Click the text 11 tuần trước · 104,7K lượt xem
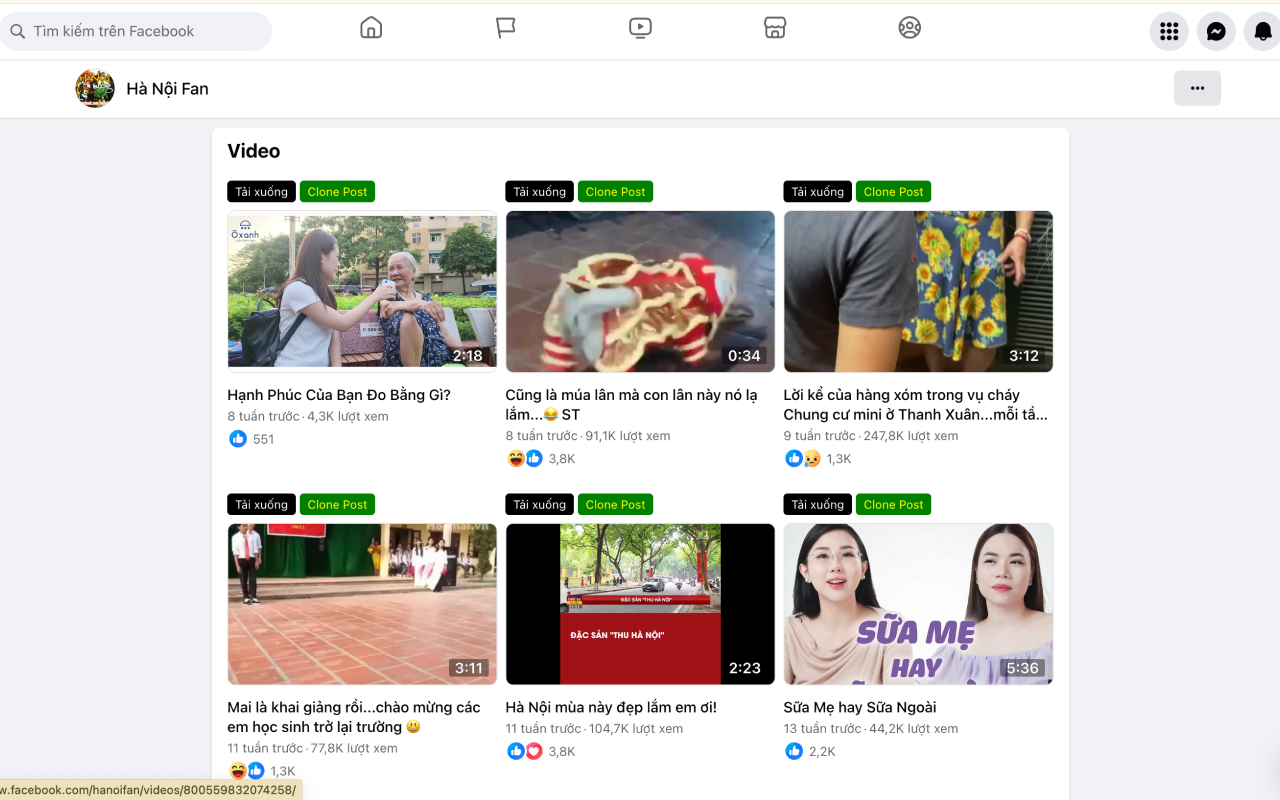1280x800 pixels. [595, 729]
